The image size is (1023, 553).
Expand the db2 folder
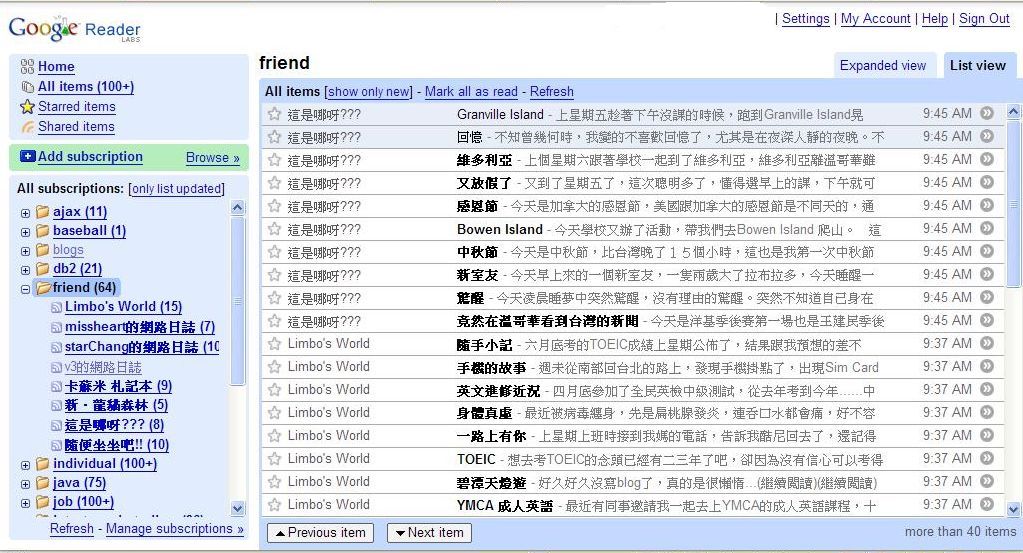point(25,270)
